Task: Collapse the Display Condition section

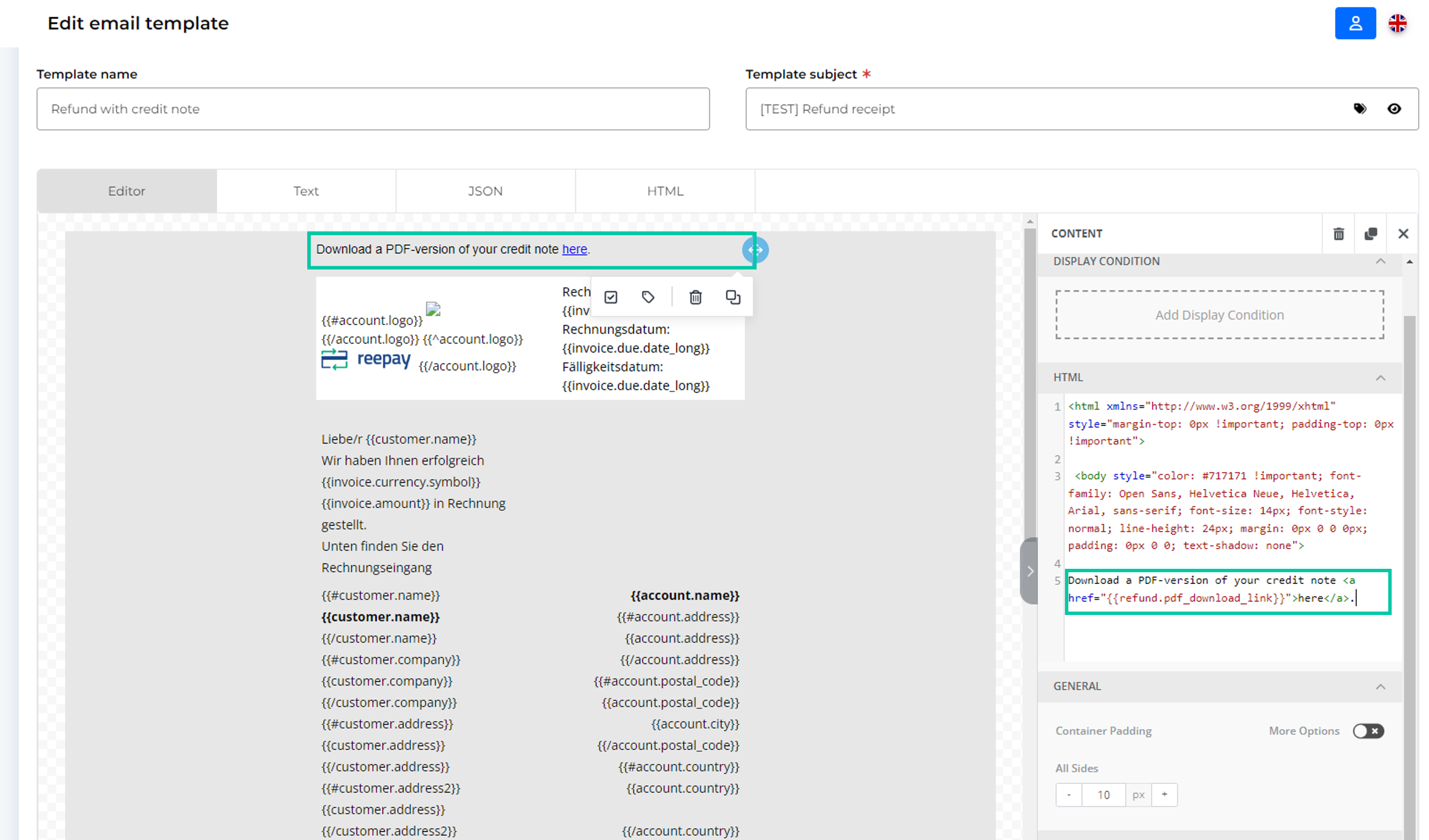Action: tap(1380, 261)
